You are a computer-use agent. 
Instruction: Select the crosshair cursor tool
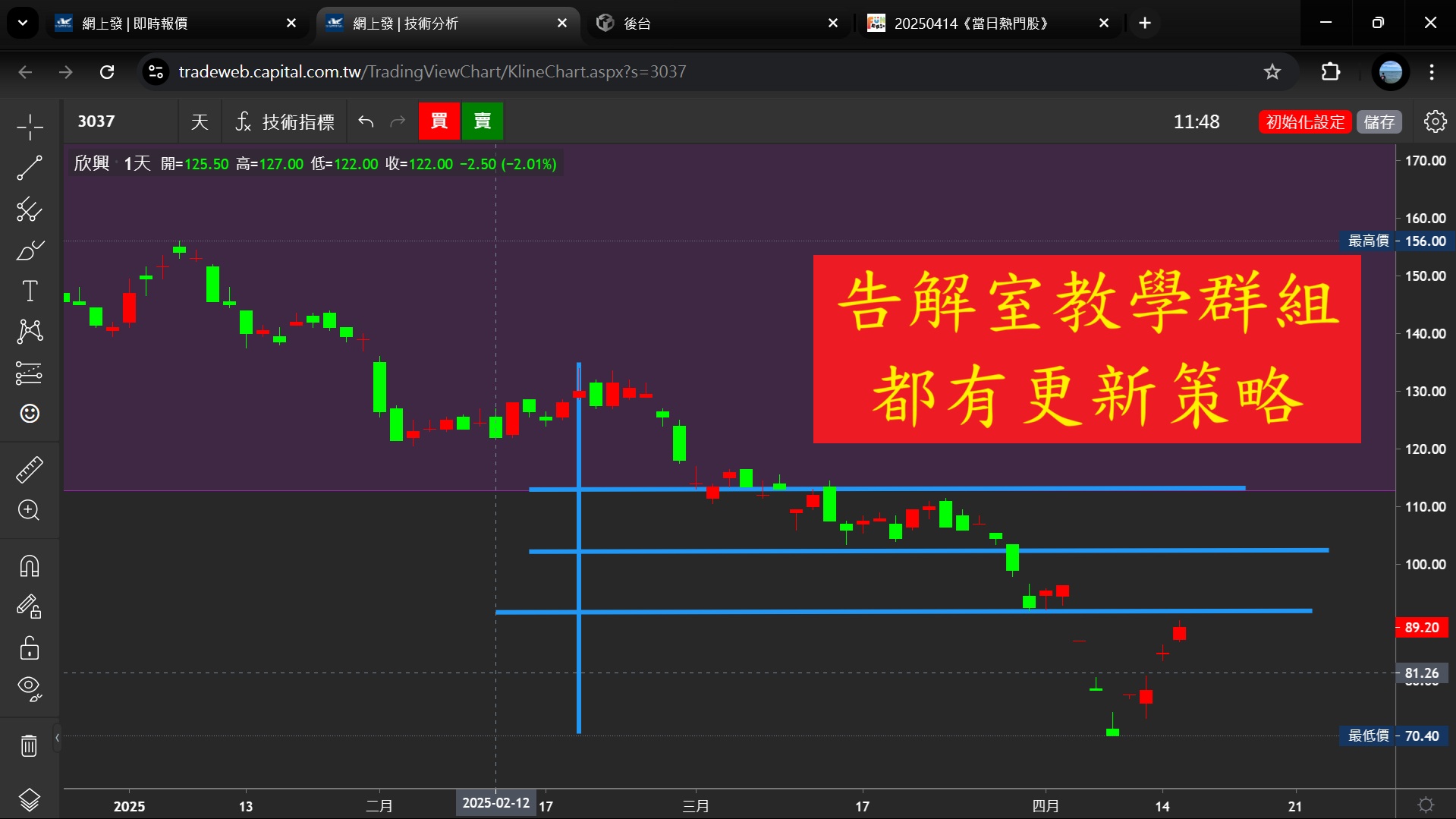coord(30,127)
